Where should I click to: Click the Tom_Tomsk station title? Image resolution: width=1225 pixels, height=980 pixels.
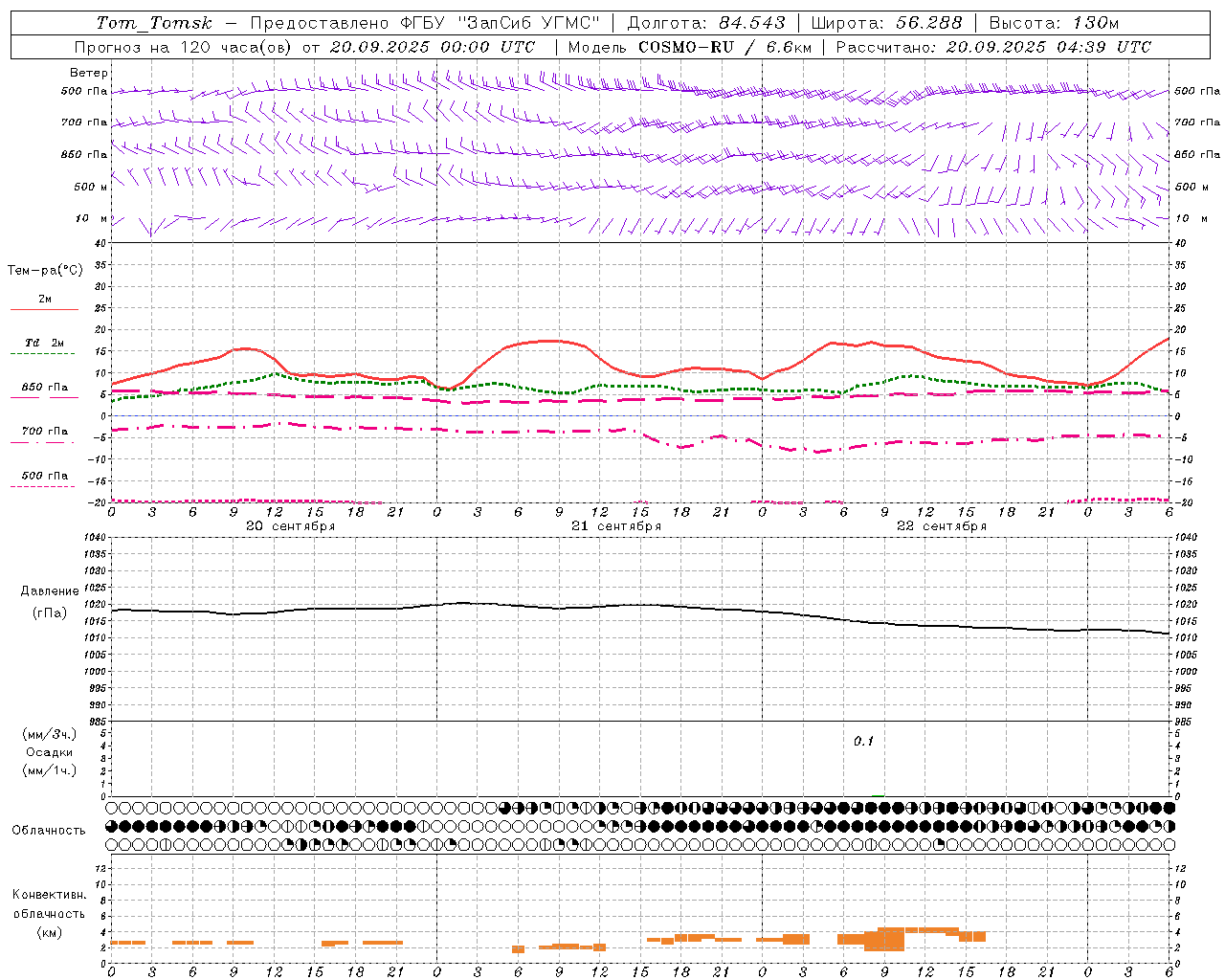pos(154,23)
